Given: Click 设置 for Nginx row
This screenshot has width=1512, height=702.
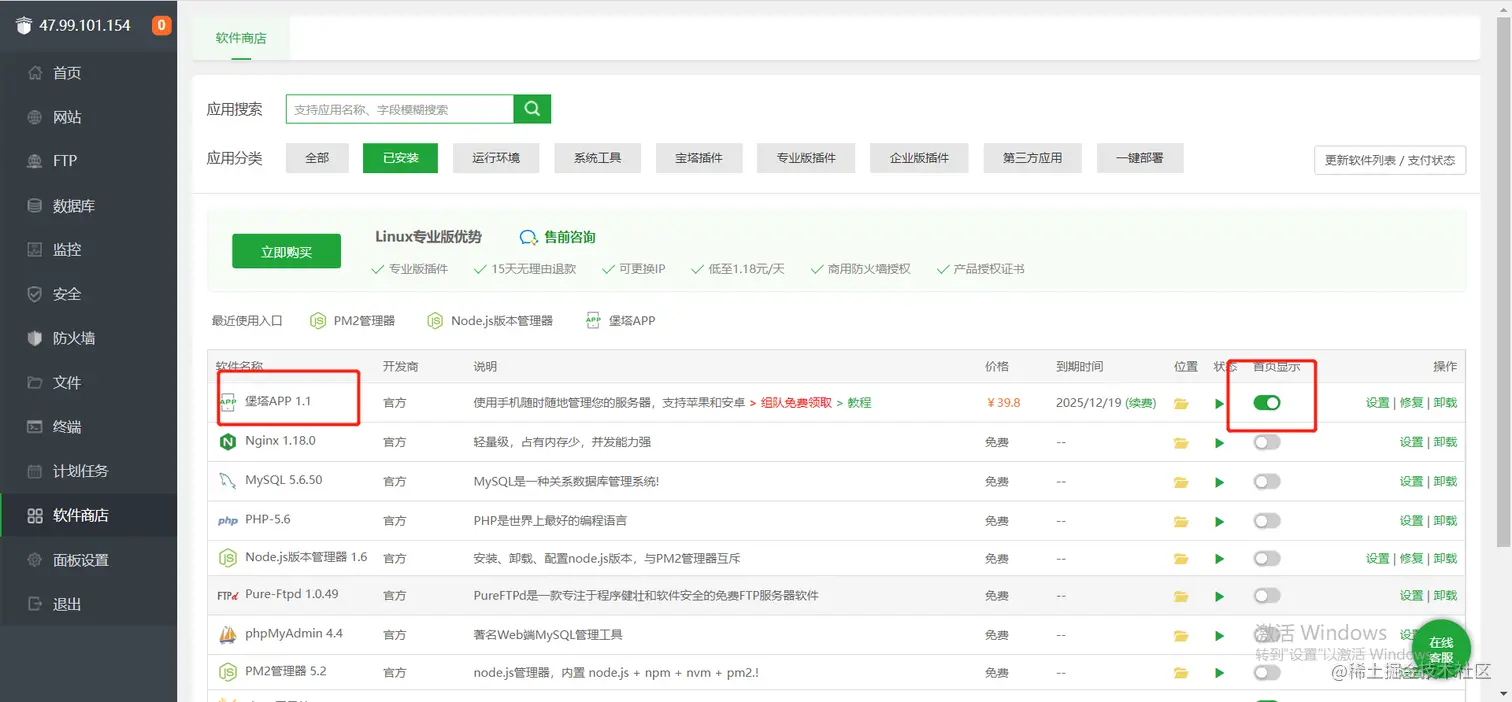Looking at the screenshot, I should 1411,442.
